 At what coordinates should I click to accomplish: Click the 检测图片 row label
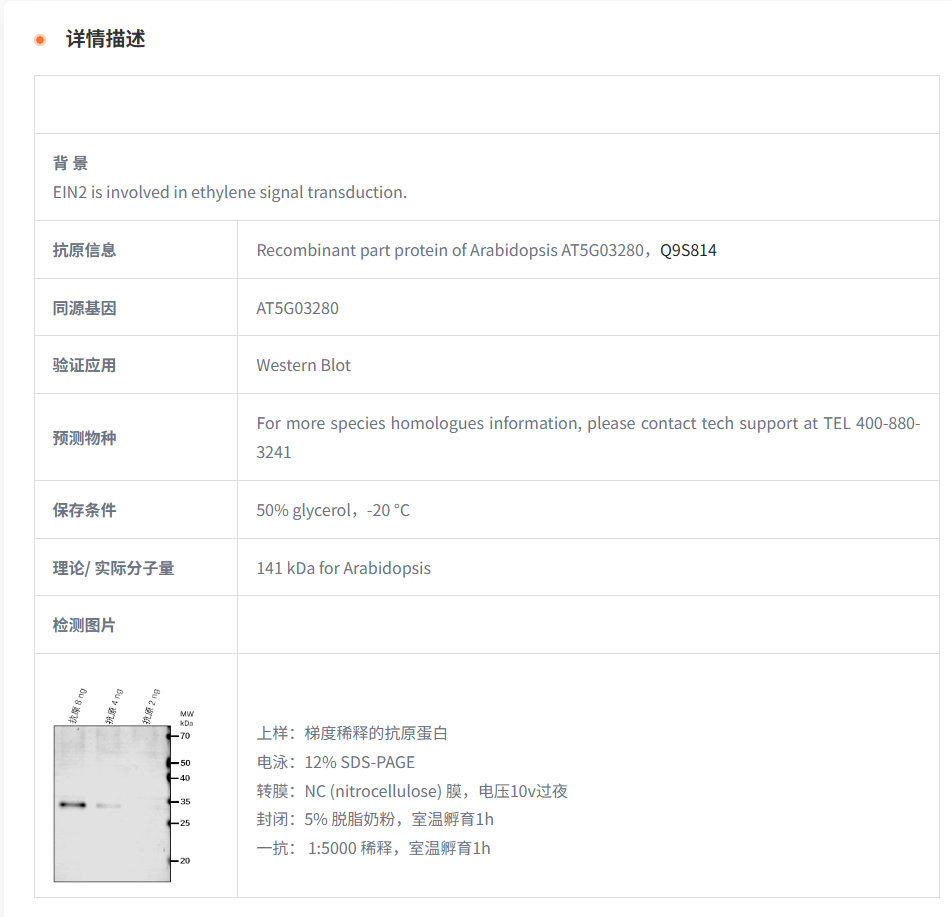click(x=85, y=625)
